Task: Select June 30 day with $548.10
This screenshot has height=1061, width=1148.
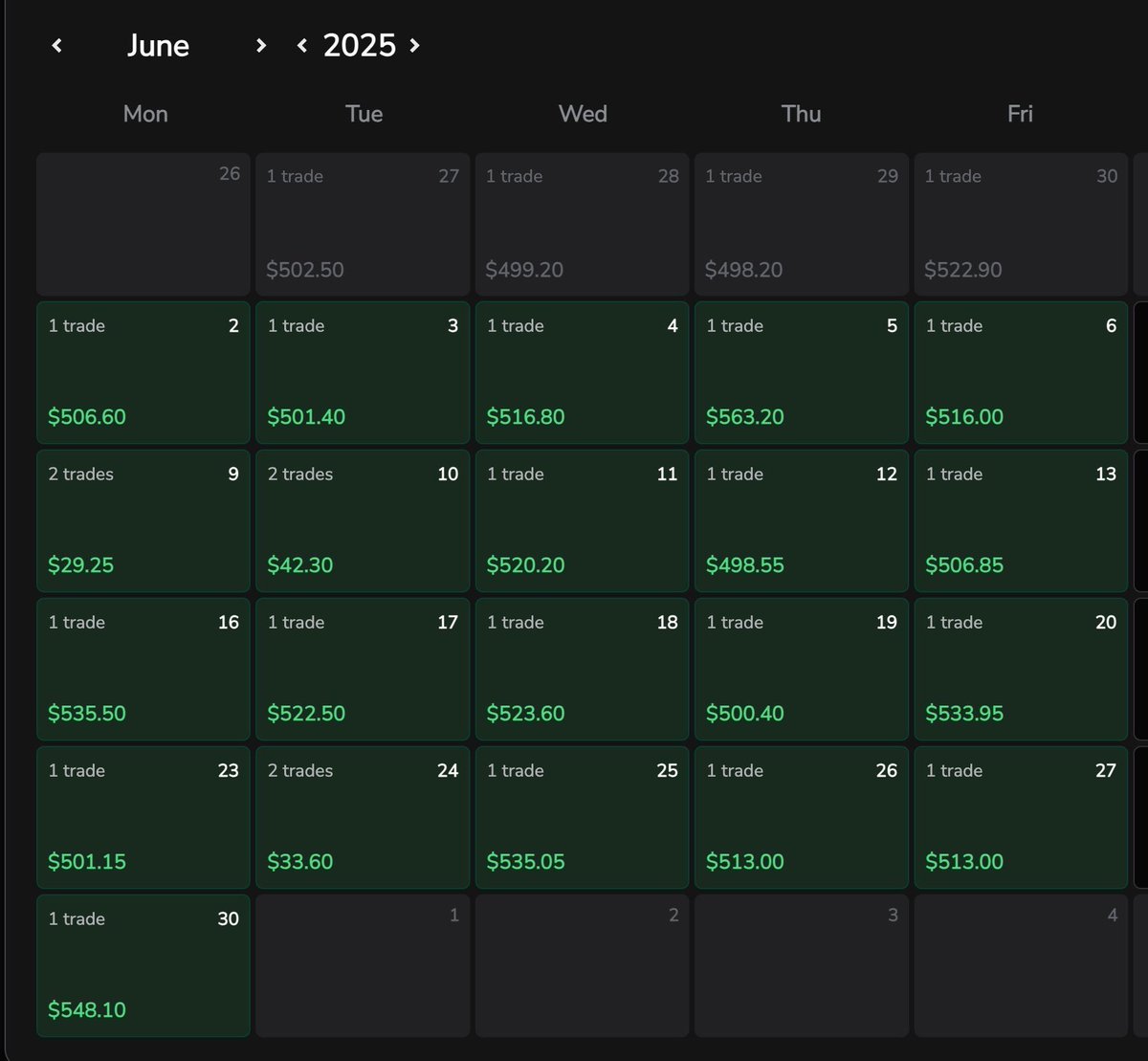Action: [143, 966]
